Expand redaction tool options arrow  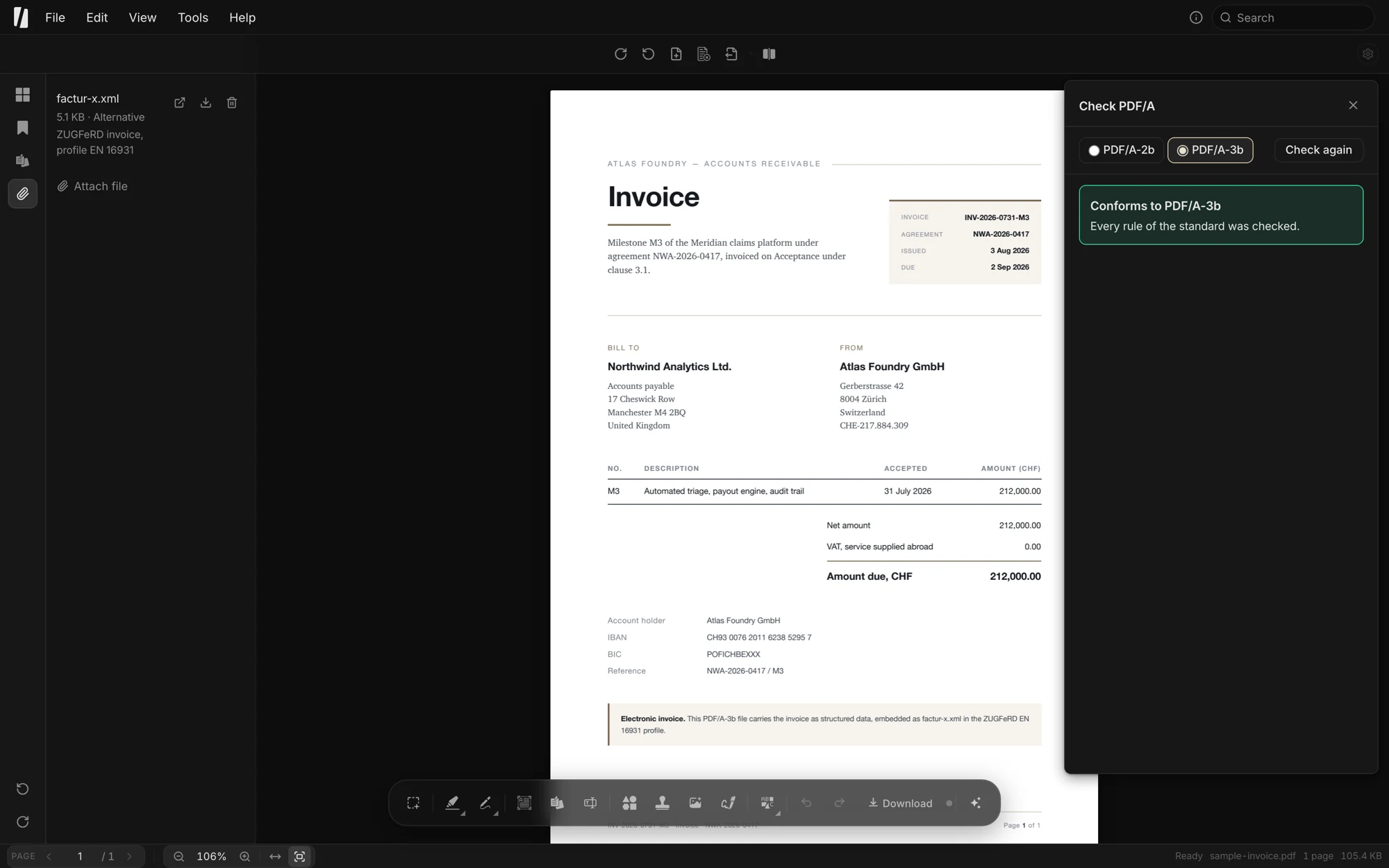(x=778, y=813)
